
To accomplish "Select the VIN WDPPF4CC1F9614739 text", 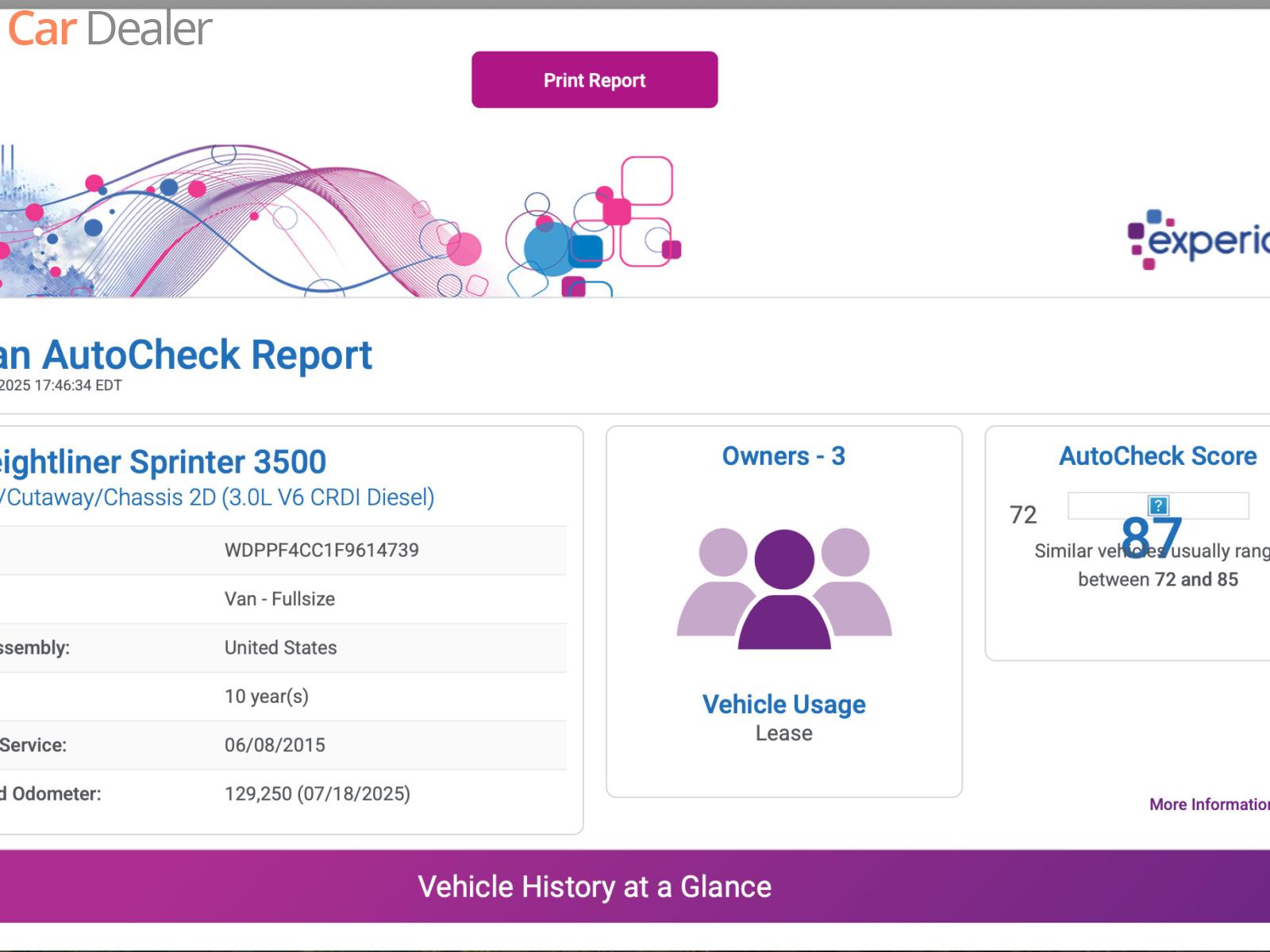I will pos(321,551).
